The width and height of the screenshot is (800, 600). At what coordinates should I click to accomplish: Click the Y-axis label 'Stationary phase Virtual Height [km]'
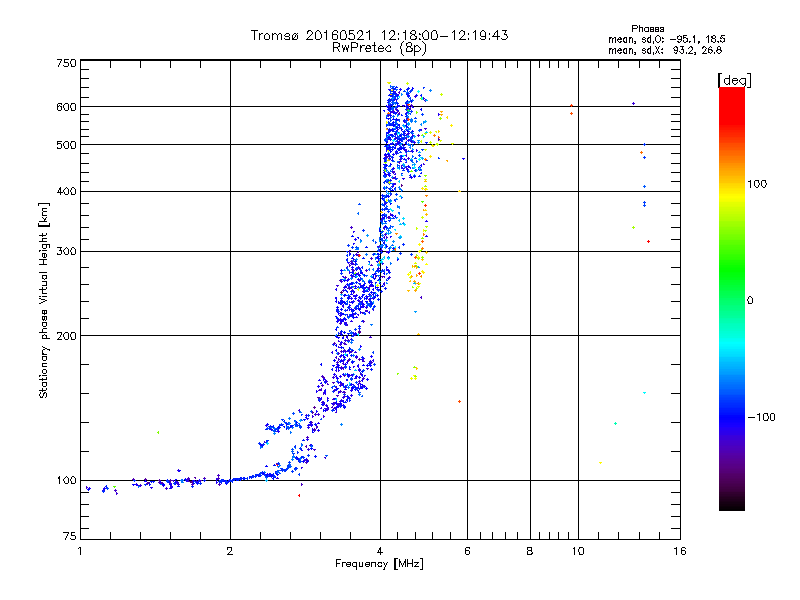click(x=43, y=300)
